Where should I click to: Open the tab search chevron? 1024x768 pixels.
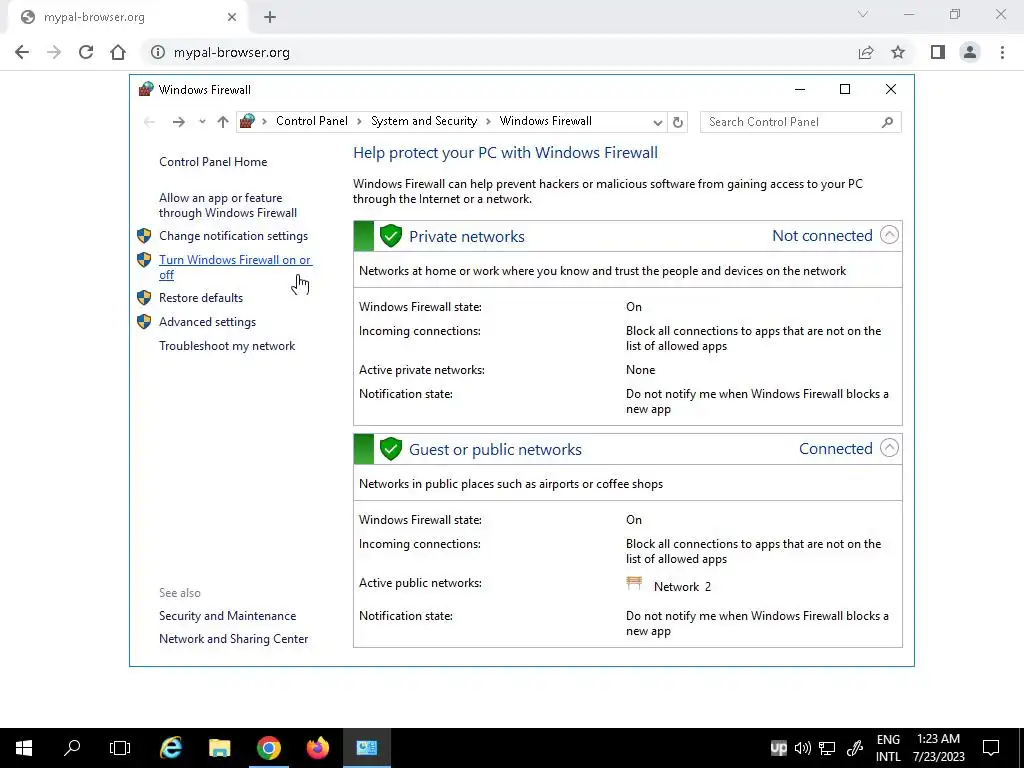(x=863, y=14)
